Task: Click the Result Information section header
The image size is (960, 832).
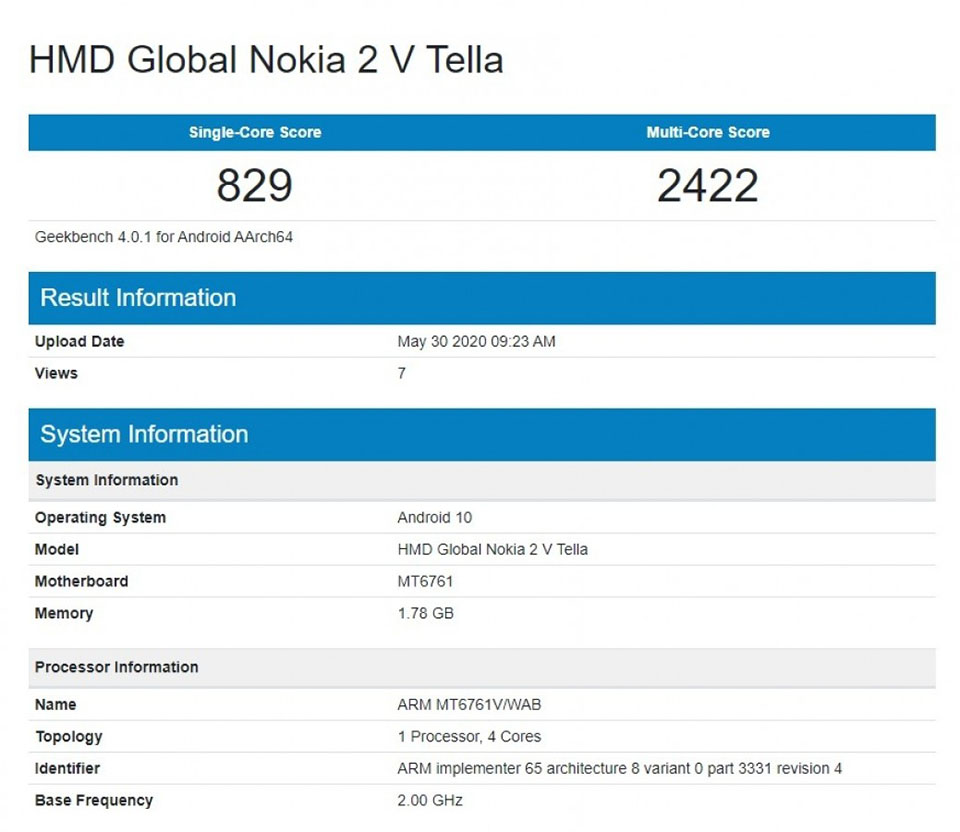Action: point(138,297)
